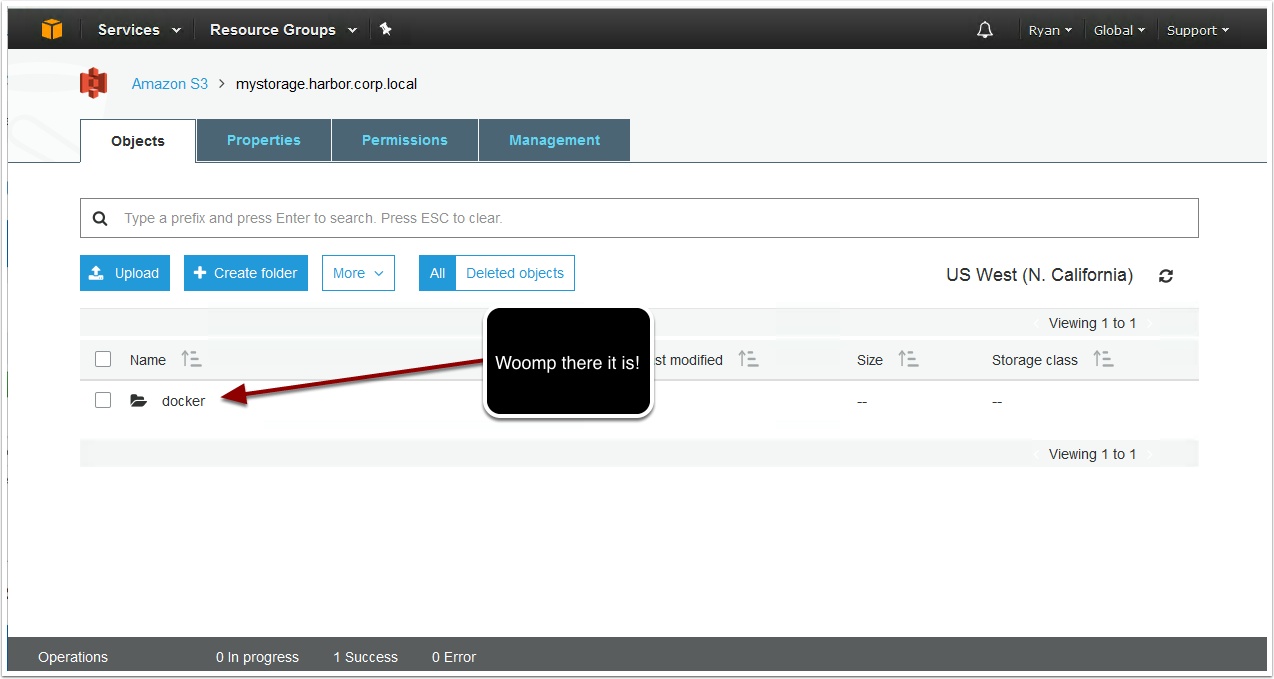Viewport: 1274px width, 679px height.
Task: Sort by Last modified sort icon
Action: 748,359
